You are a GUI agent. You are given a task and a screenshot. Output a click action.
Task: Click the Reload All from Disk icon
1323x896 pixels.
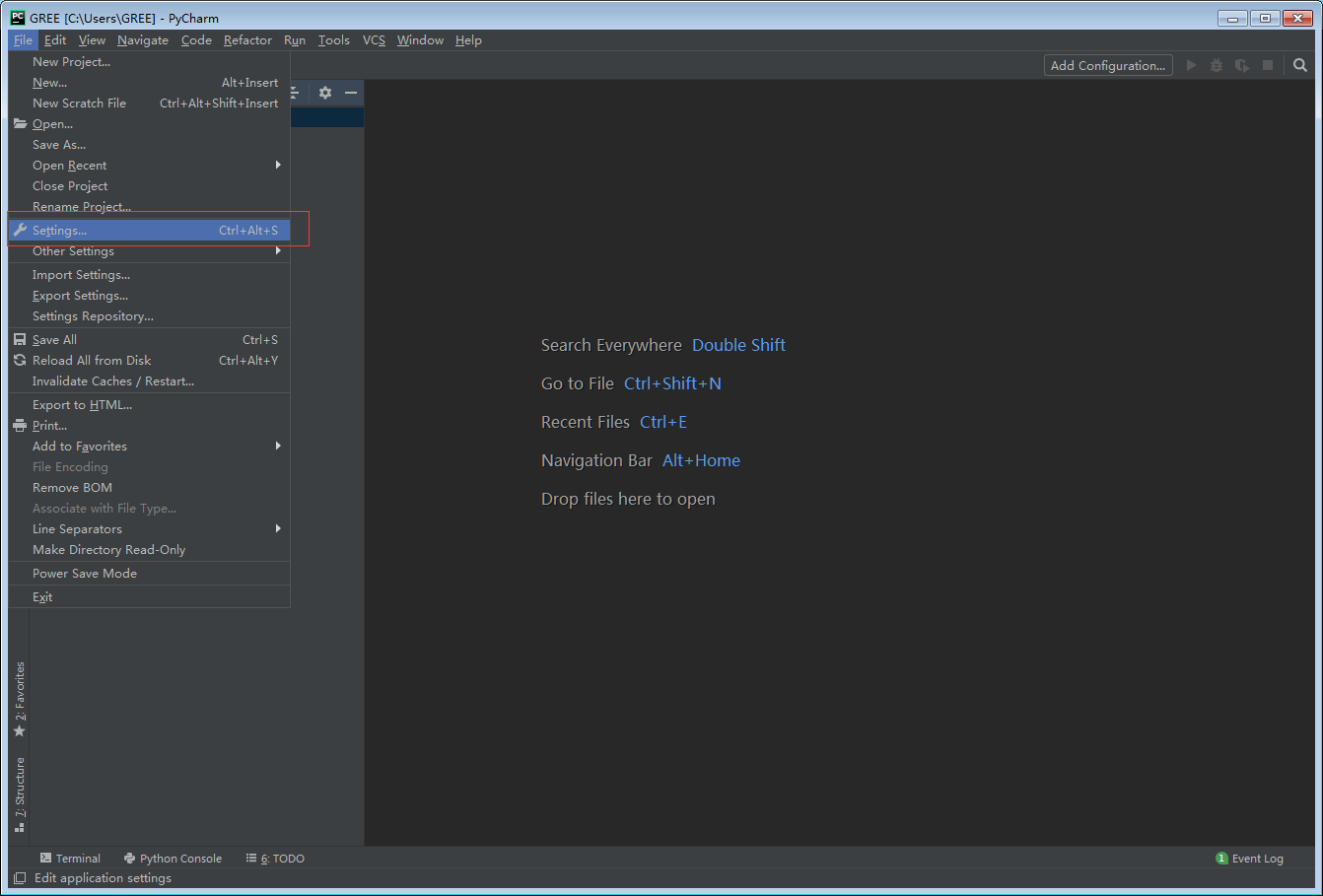(20, 360)
